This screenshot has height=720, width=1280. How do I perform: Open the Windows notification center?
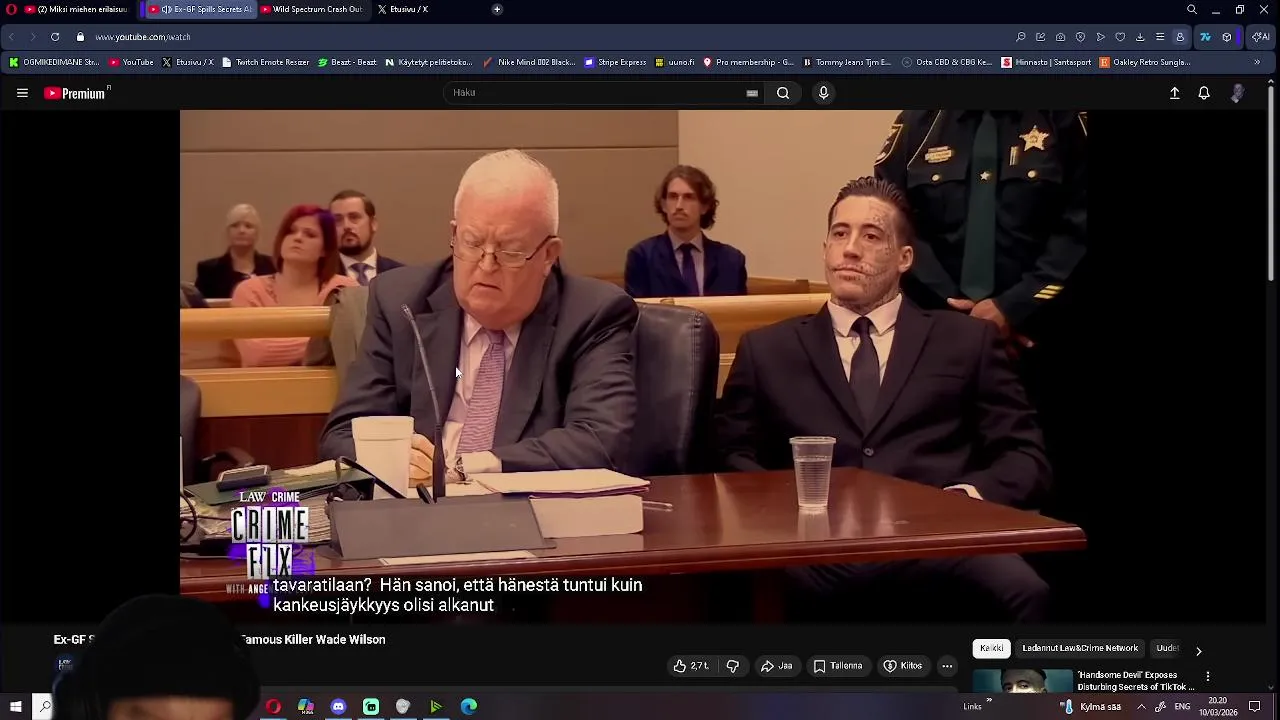[x=1255, y=706]
